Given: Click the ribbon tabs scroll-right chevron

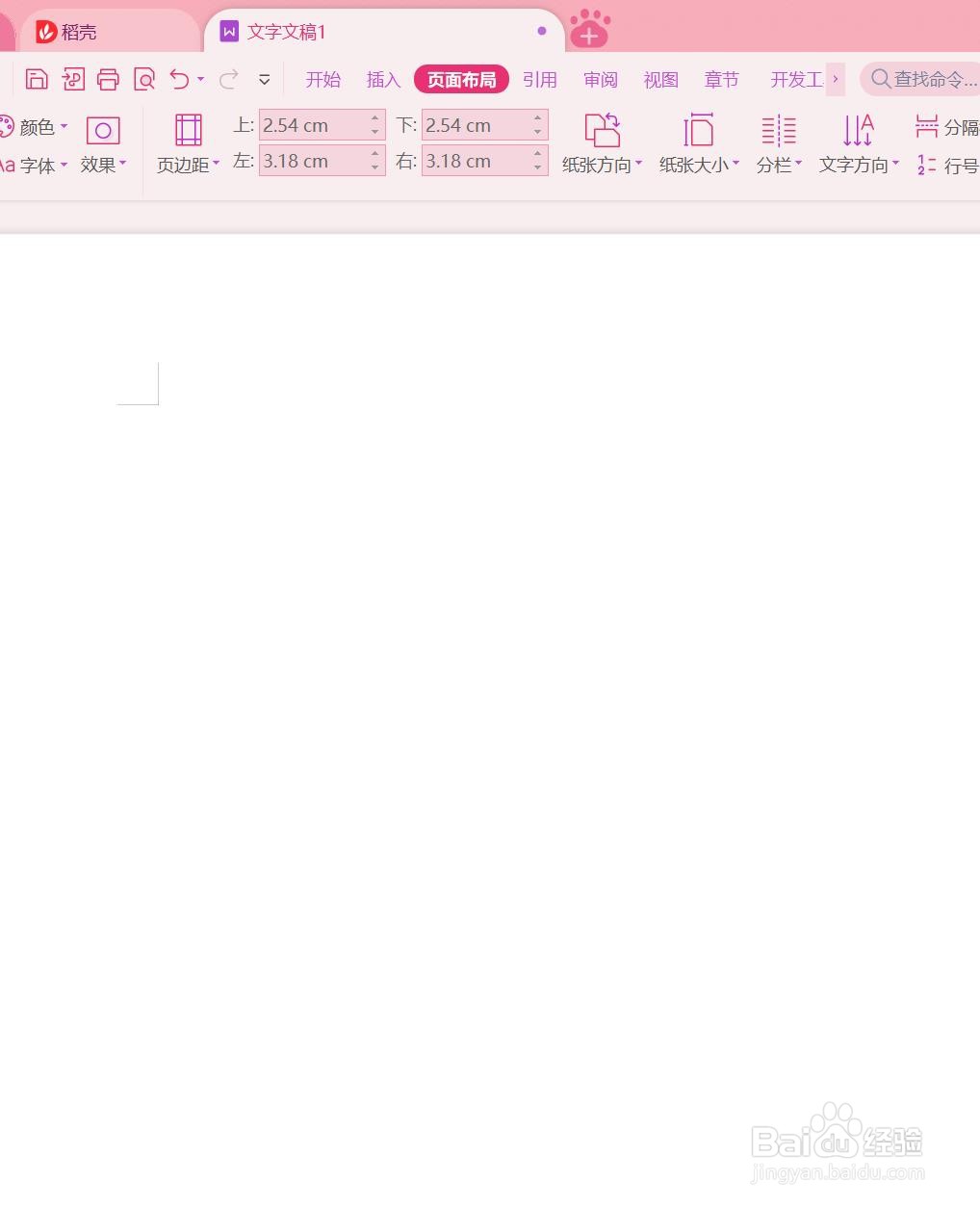Looking at the screenshot, I should click(x=836, y=79).
